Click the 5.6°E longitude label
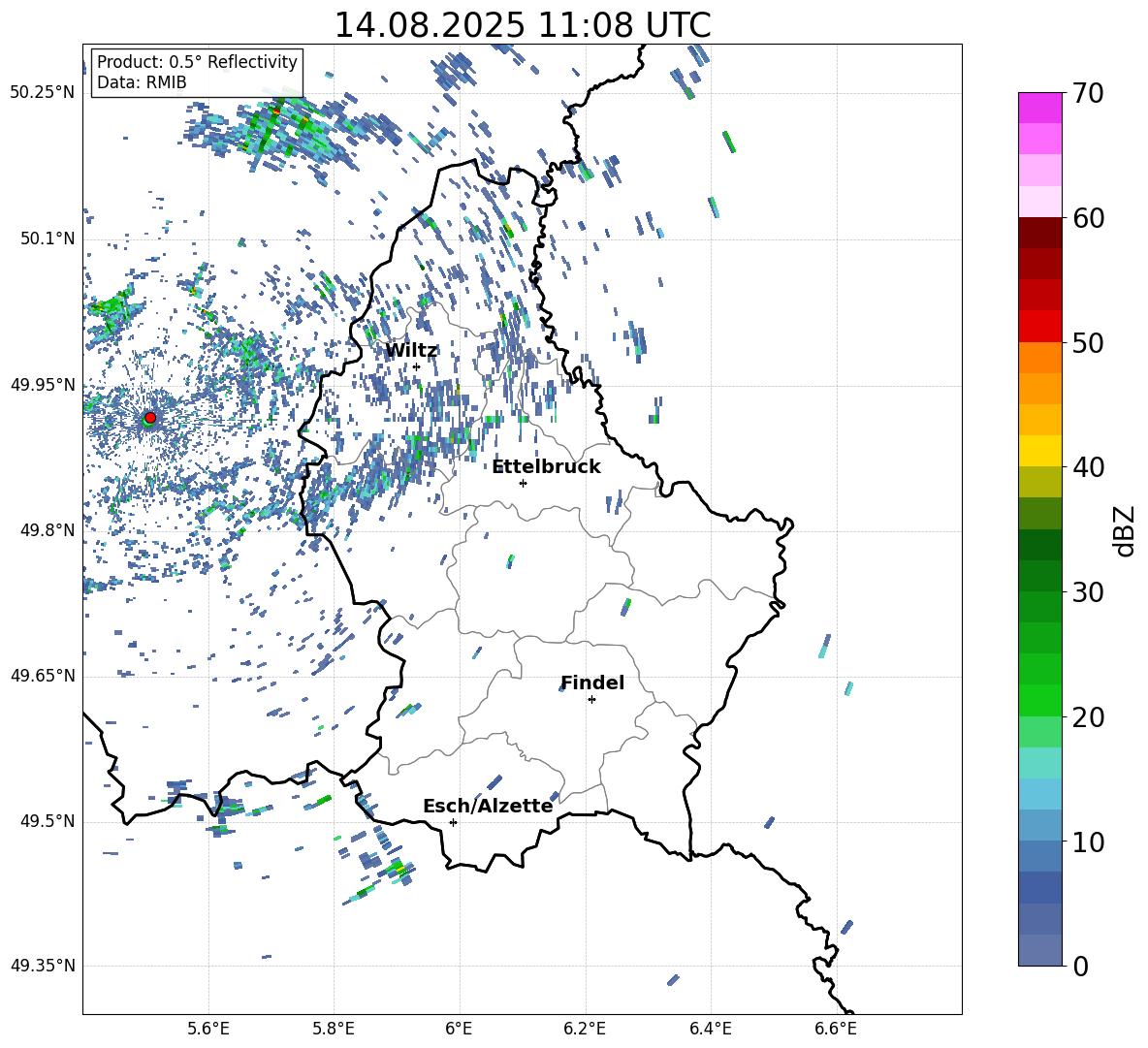Image resolution: width=1148 pixels, height=1048 pixels. click(208, 1029)
